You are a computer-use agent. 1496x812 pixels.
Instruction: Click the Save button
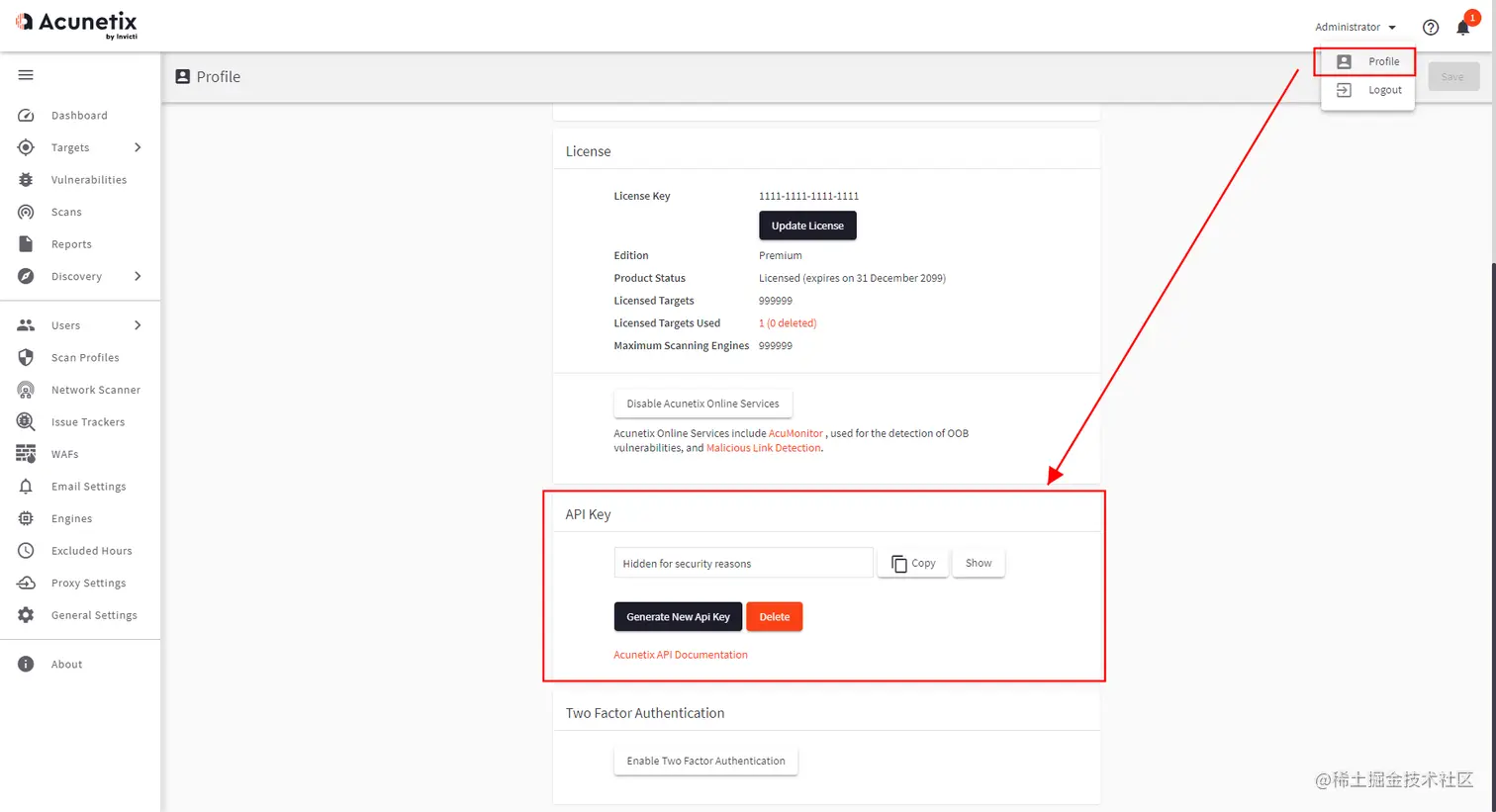(1453, 77)
